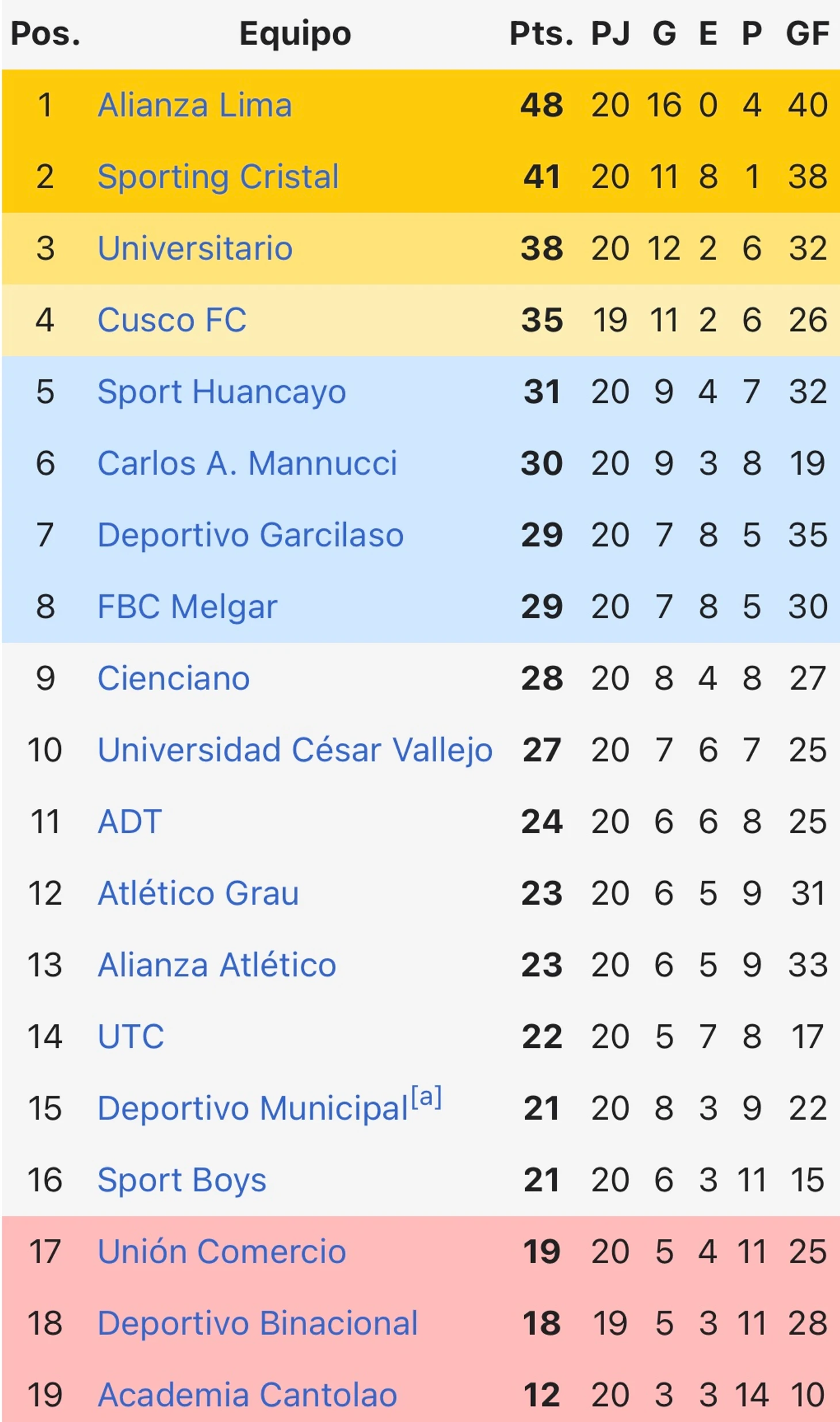Image resolution: width=840 pixels, height=1422 pixels.
Task: Open the Alianza Lima team link
Action: pyautogui.click(x=194, y=106)
